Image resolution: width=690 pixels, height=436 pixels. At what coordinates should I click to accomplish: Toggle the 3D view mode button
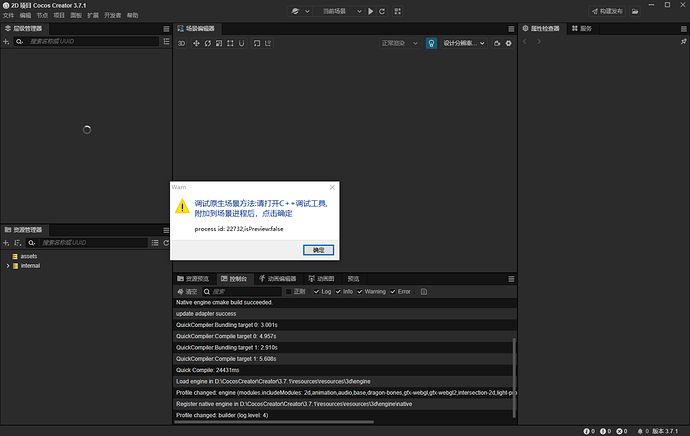click(181, 43)
